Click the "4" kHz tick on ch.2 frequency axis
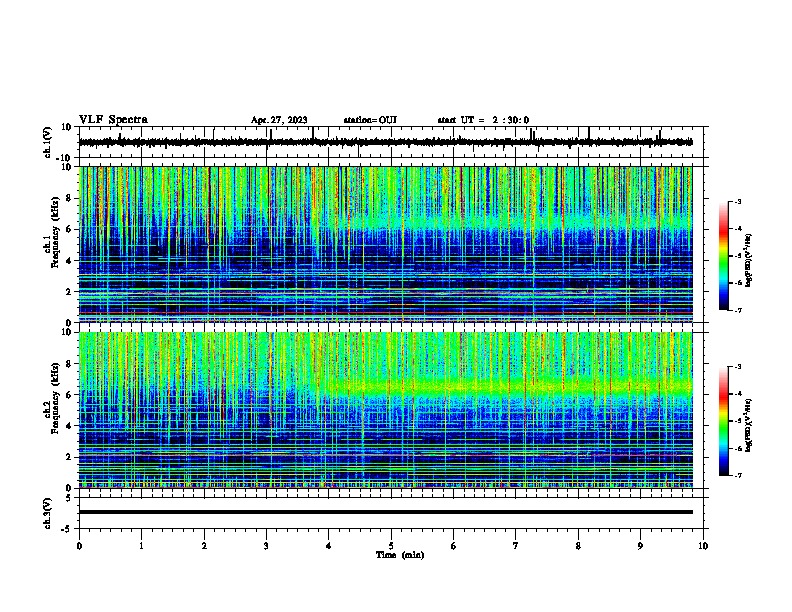Viewport: 792px width, 612px height. pyautogui.click(x=70, y=426)
